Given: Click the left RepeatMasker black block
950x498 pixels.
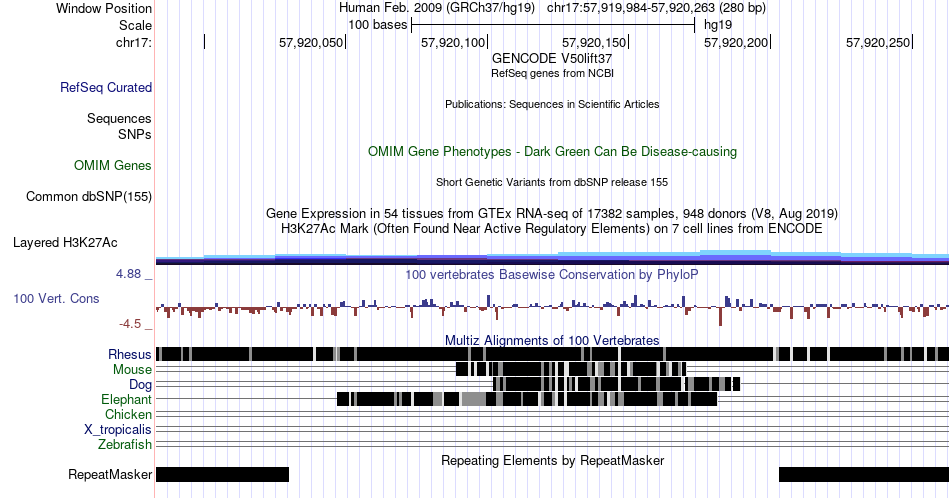Looking at the screenshot, I should pos(222,474).
